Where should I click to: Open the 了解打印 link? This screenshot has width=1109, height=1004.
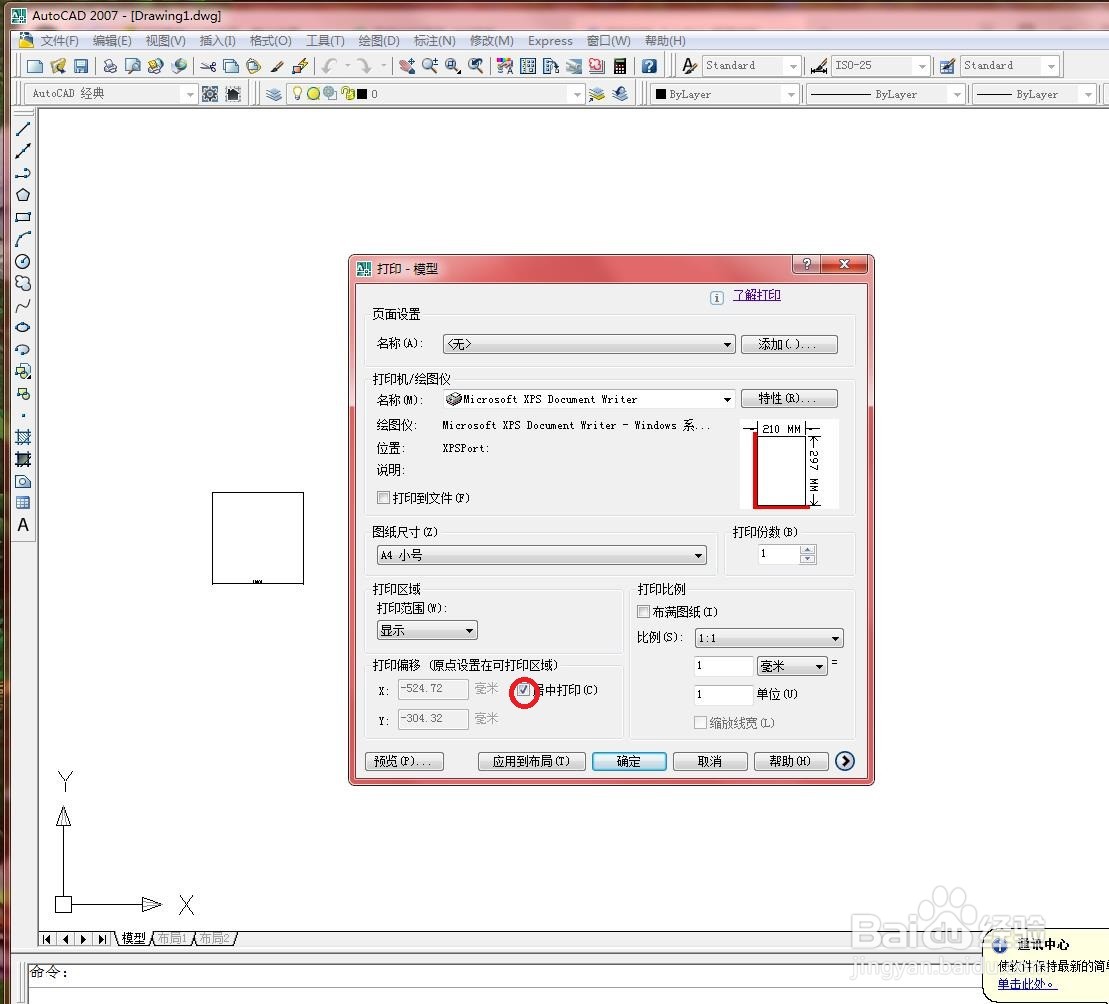pos(756,295)
